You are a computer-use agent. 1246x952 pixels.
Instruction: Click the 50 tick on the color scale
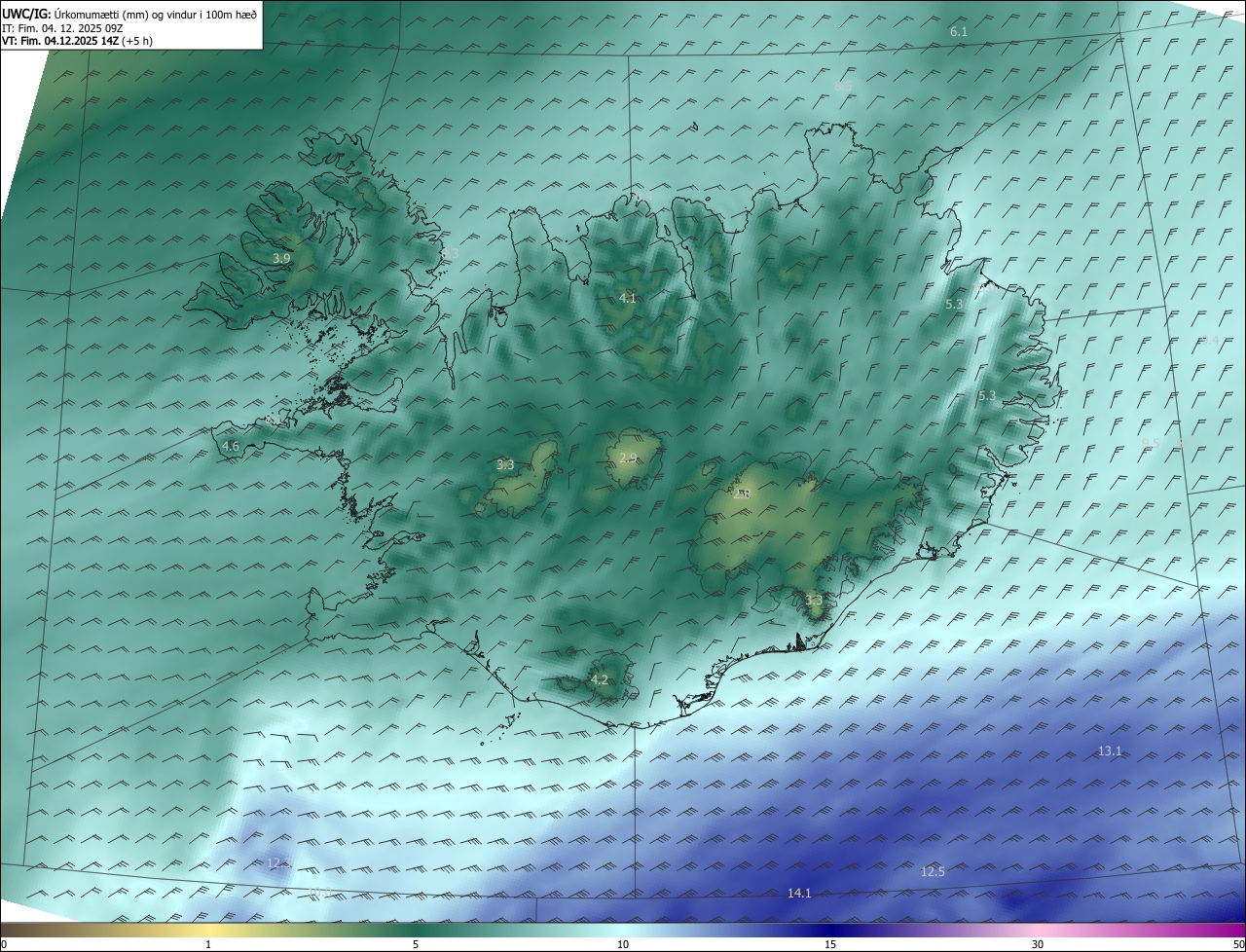[x=1238, y=944]
